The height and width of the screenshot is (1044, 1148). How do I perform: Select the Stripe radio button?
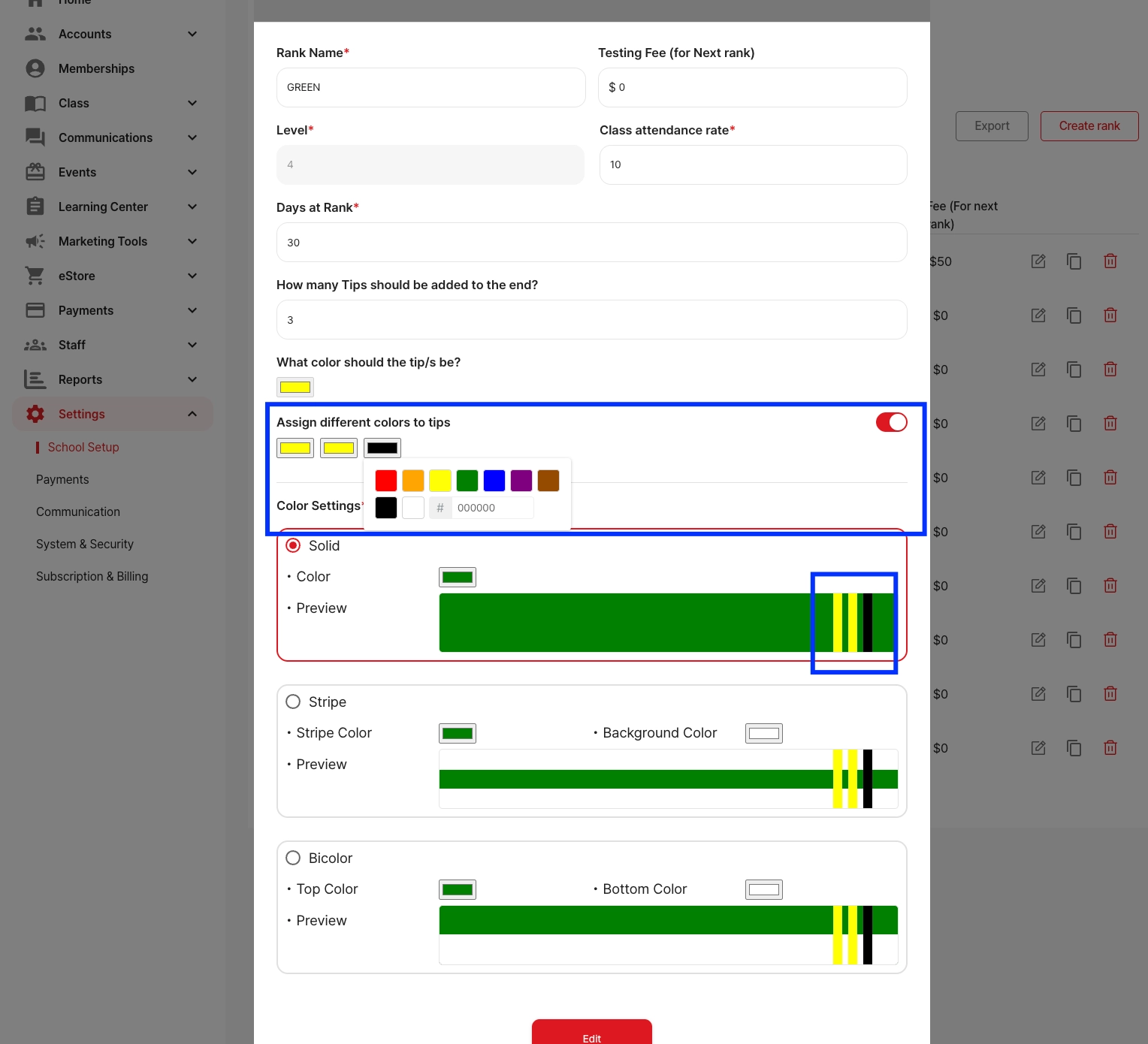[293, 702]
